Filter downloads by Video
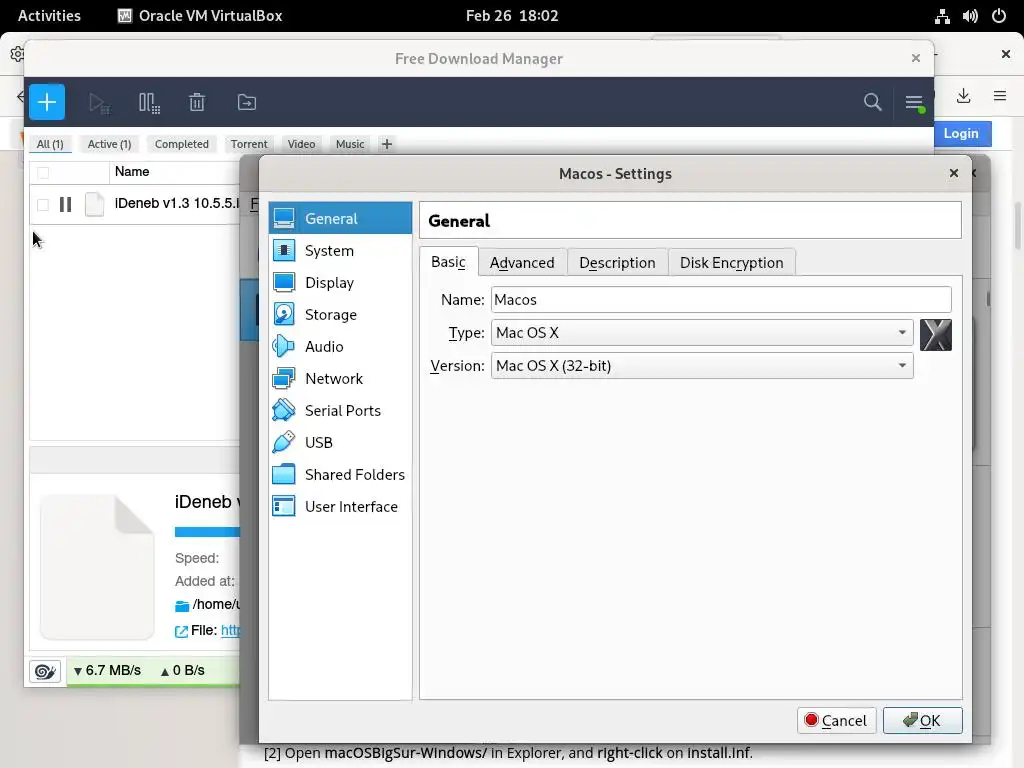This screenshot has height=768, width=1024. (x=301, y=144)
